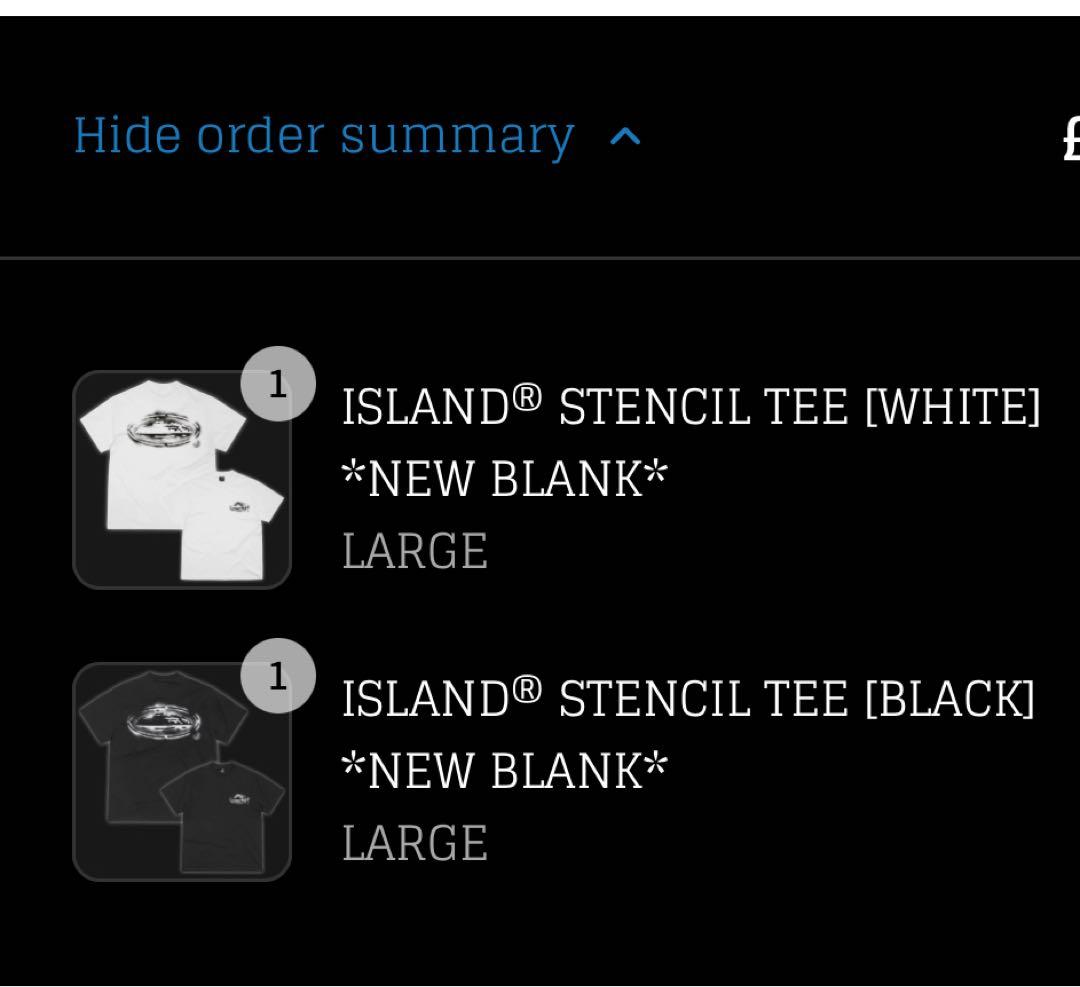Viewport: 1080px width, 987px height.
Task: Click the pound sign order total
Action: [1070, 138]
